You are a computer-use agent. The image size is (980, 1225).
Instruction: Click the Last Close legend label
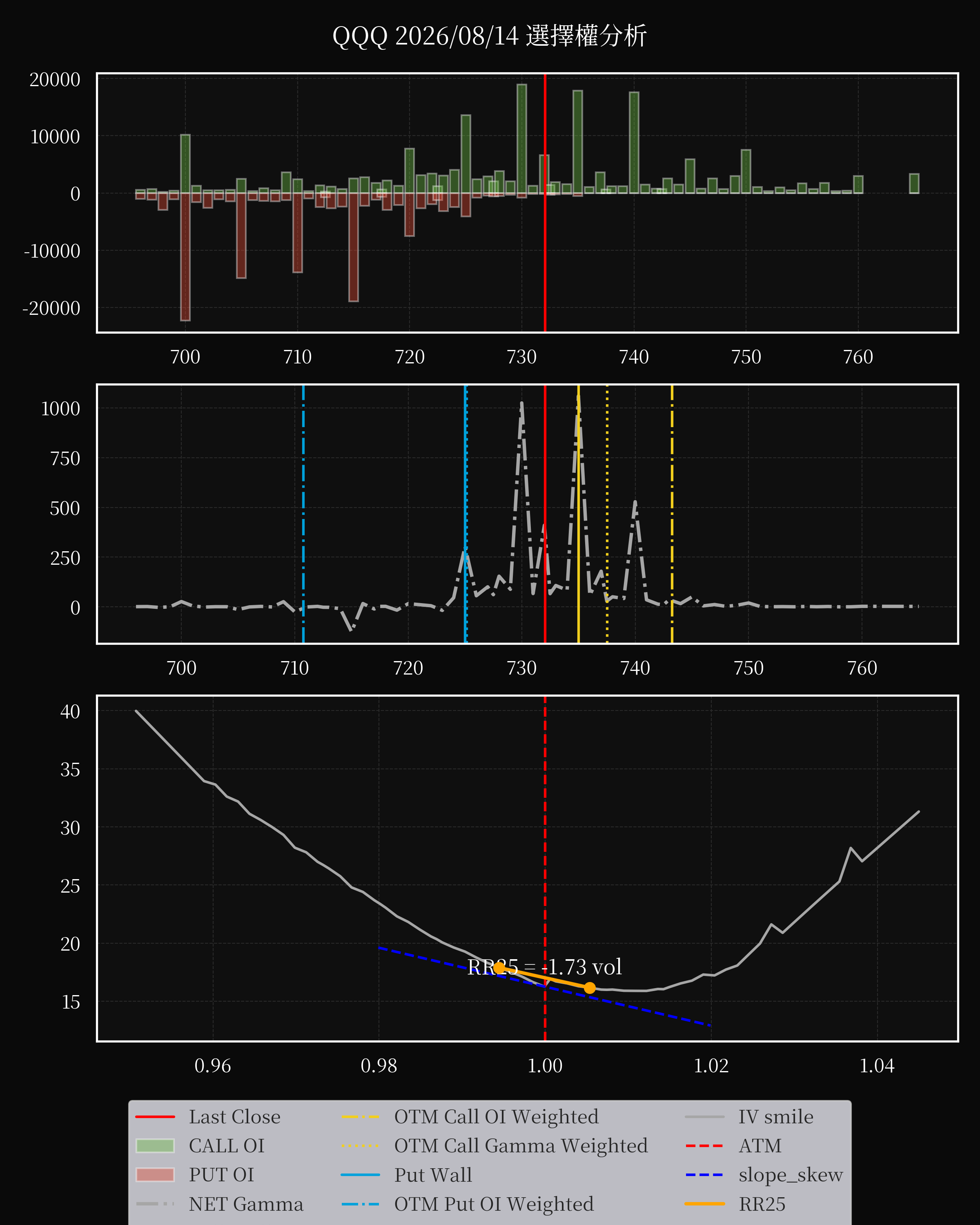coord(235,1116)
